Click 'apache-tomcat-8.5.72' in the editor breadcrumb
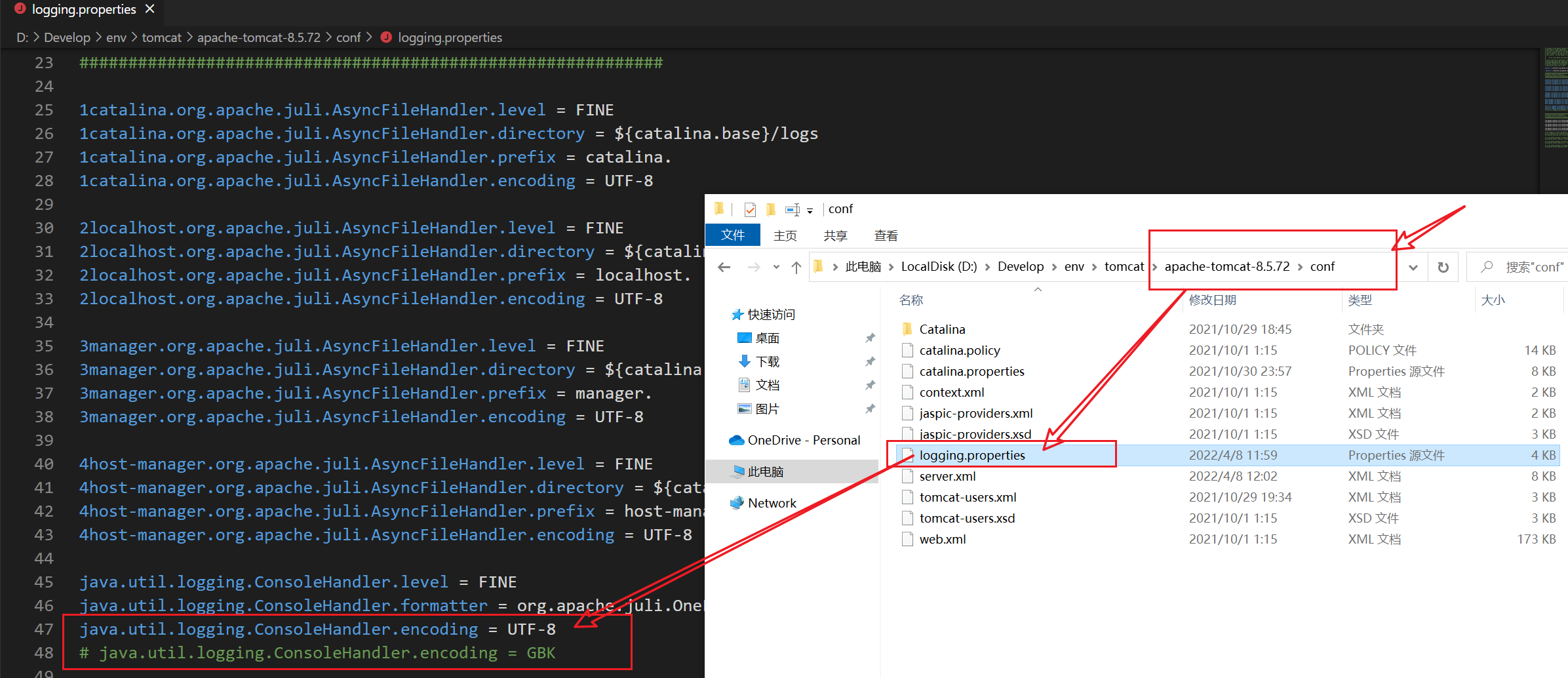 coord(259,37)
